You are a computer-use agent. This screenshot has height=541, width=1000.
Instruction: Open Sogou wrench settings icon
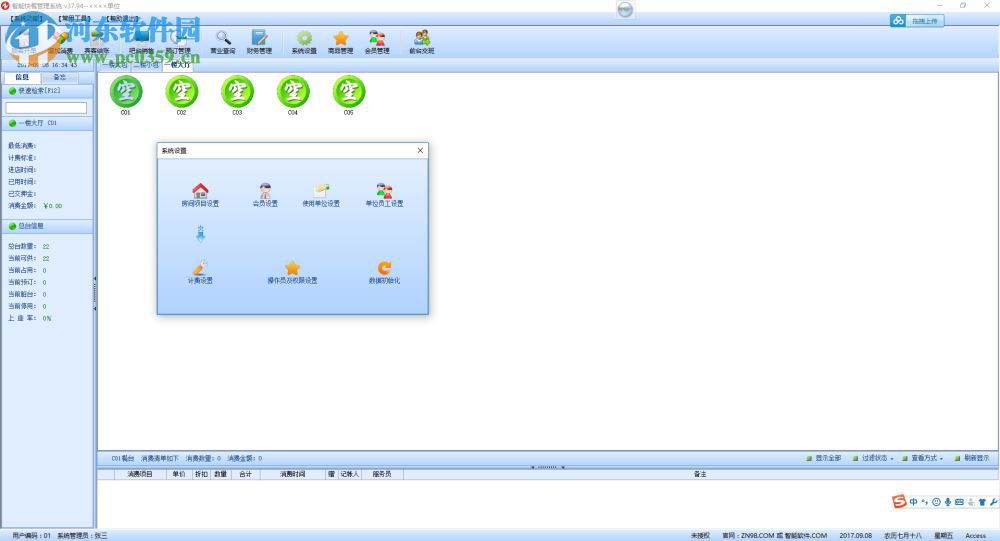[x=994, y=502]
